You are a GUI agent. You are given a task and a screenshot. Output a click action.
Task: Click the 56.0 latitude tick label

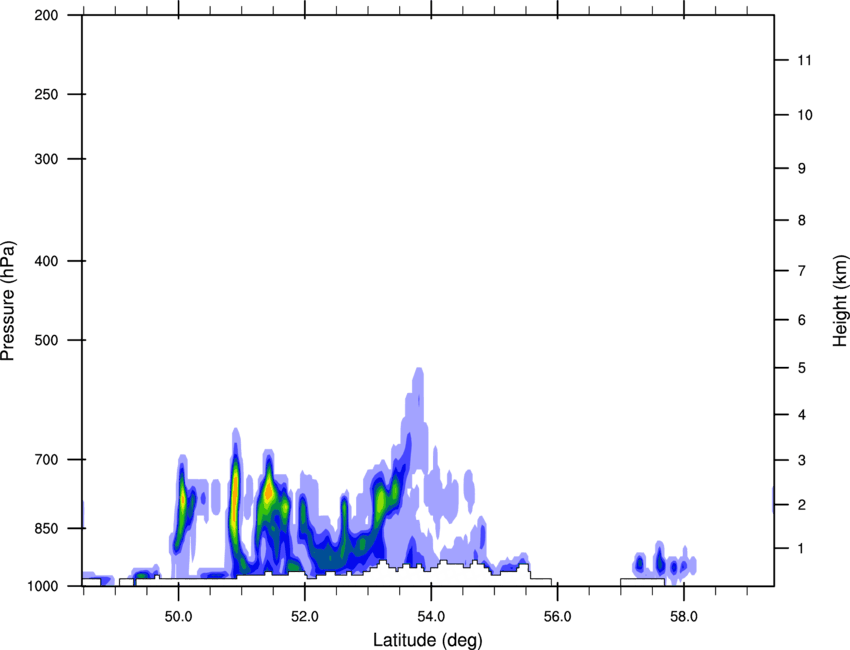[557, 616]
